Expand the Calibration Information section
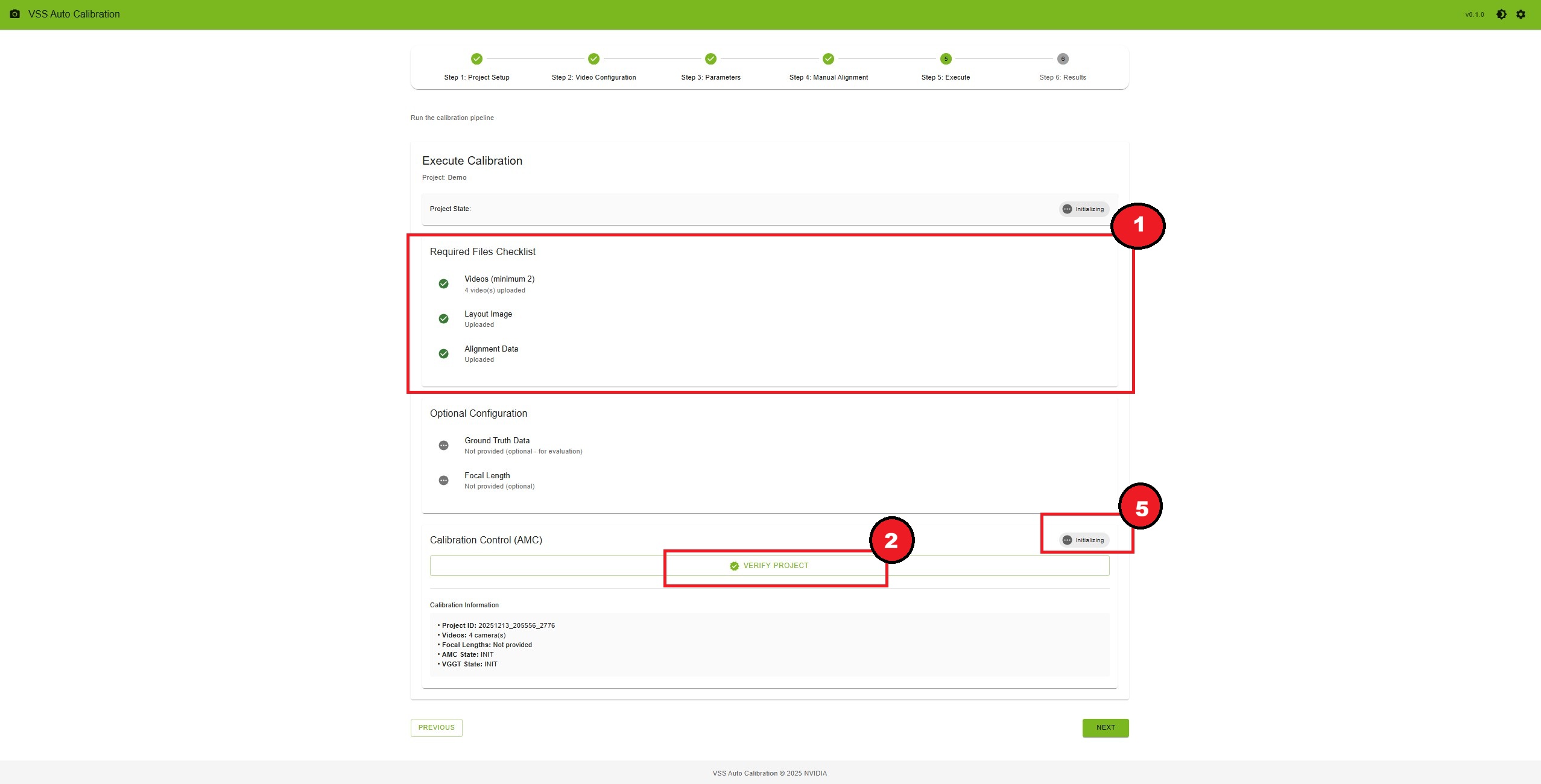 tap(464, 605)
